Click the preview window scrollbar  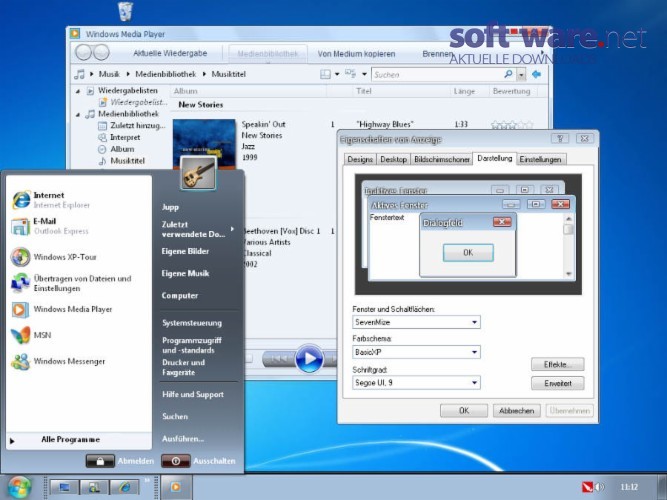[568, 246]
